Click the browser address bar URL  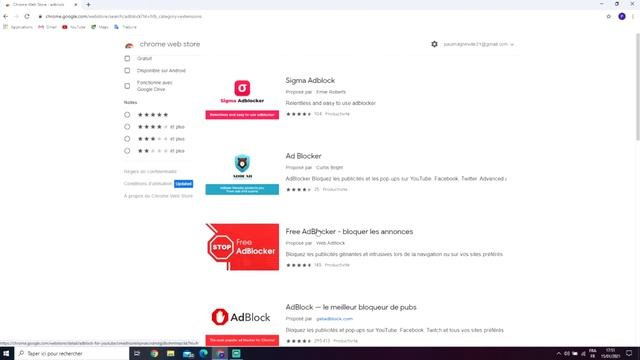click(x=123, y=16)
